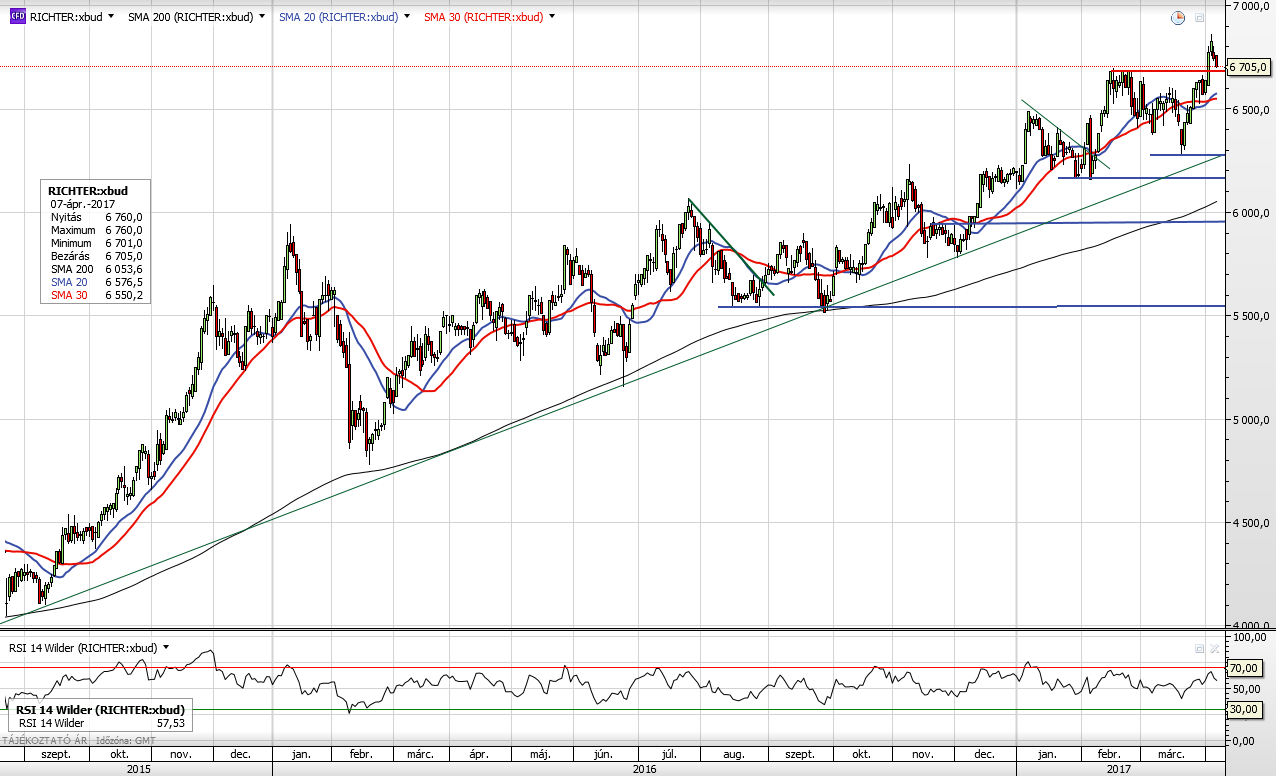The height and width of the screenshot is (776, 1276).
Task: Click the blue SMA 20 (RICHTER:xbud) label
Action: coord(338,17)
